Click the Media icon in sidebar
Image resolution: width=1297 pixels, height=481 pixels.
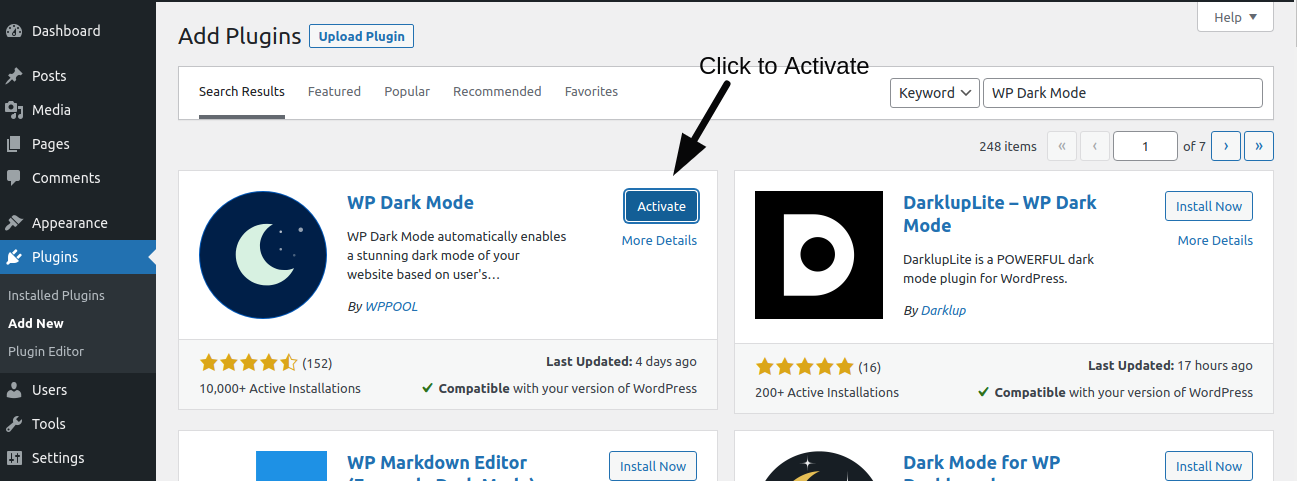[x=14, y=110]
